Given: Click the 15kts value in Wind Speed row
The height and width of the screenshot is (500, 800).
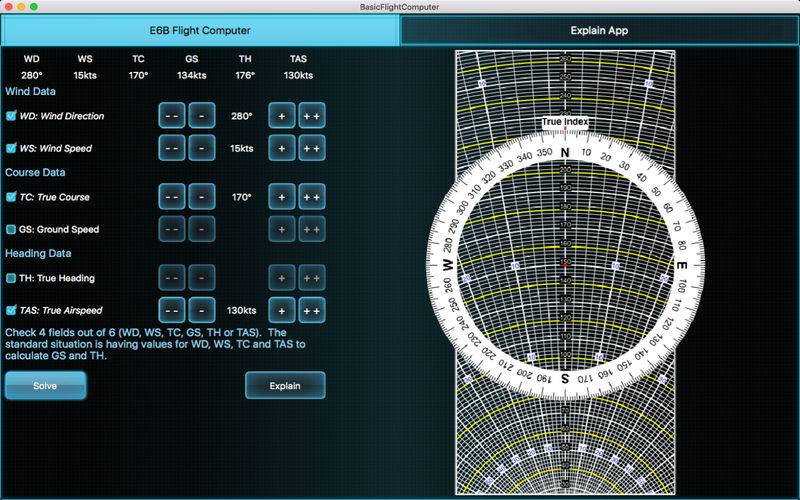Looking at the screenshot, I should 241,148.
